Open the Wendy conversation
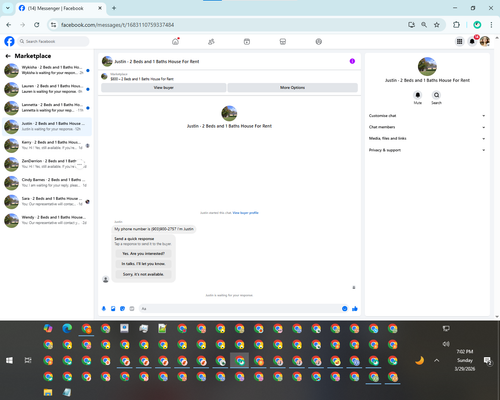The width and height of the screenshot is (500, 400). pos(47,220)
